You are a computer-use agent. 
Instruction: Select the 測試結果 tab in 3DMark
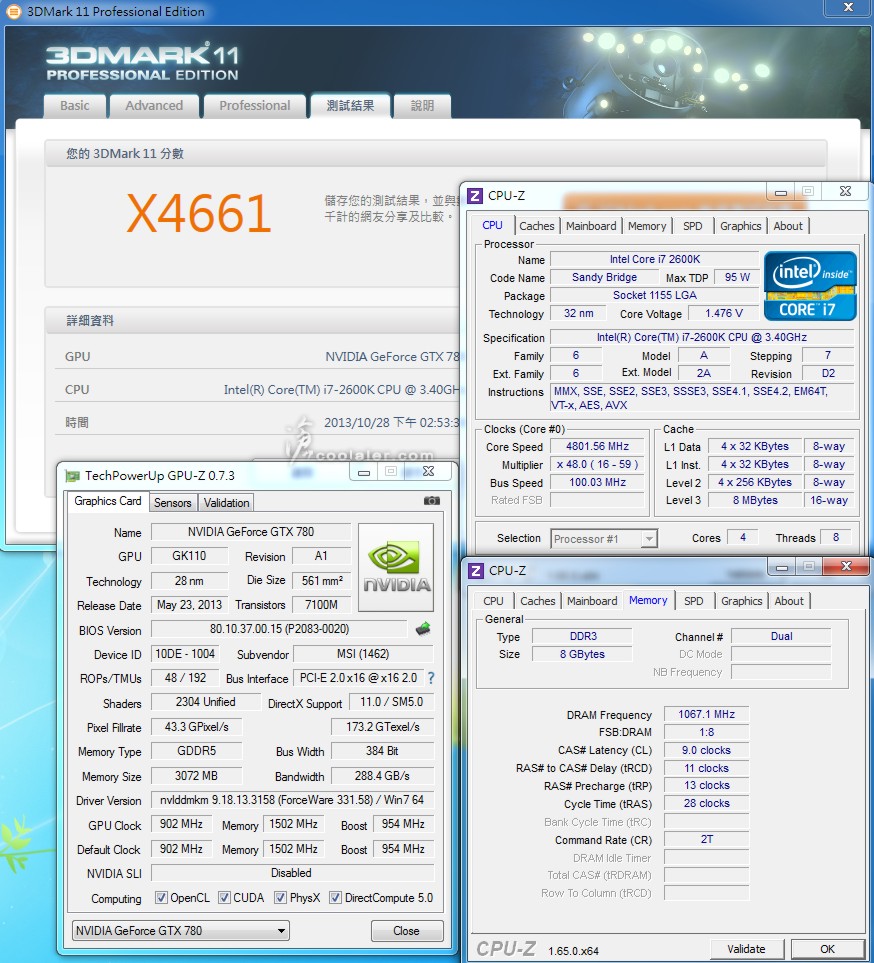point(350,106)
